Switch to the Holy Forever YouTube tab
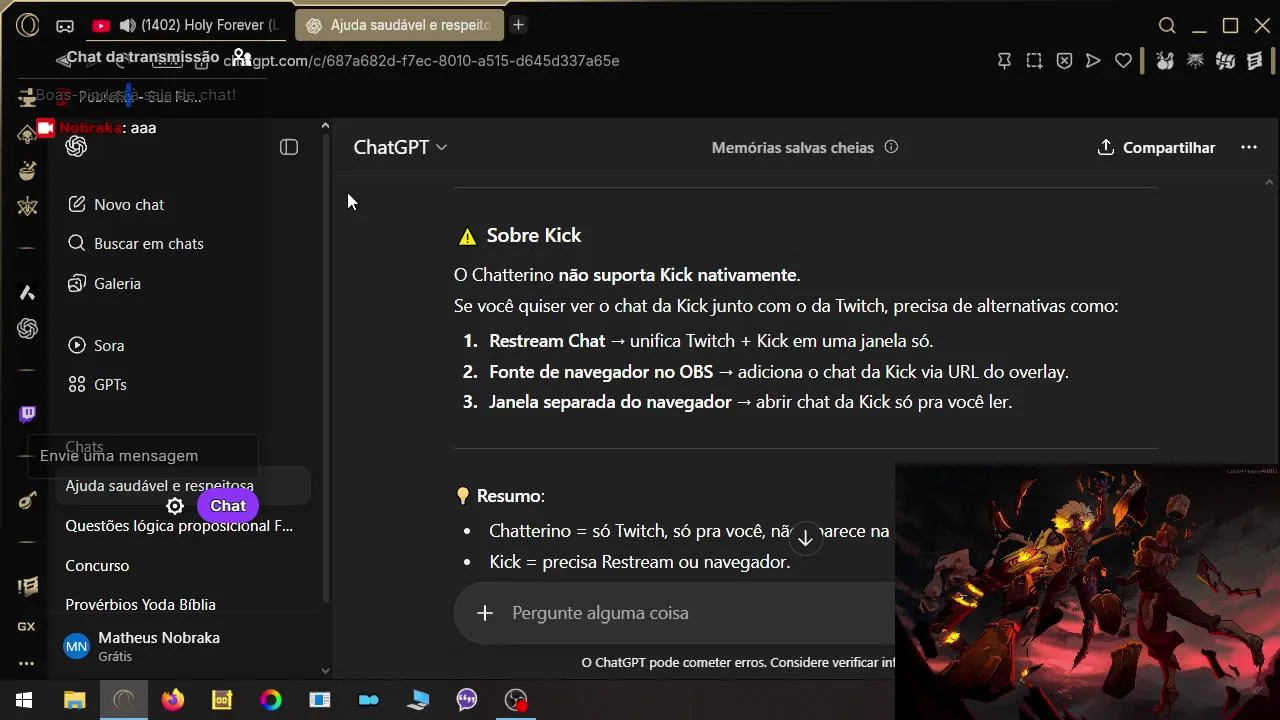1280x720 pixels. [x=188, y=25]
